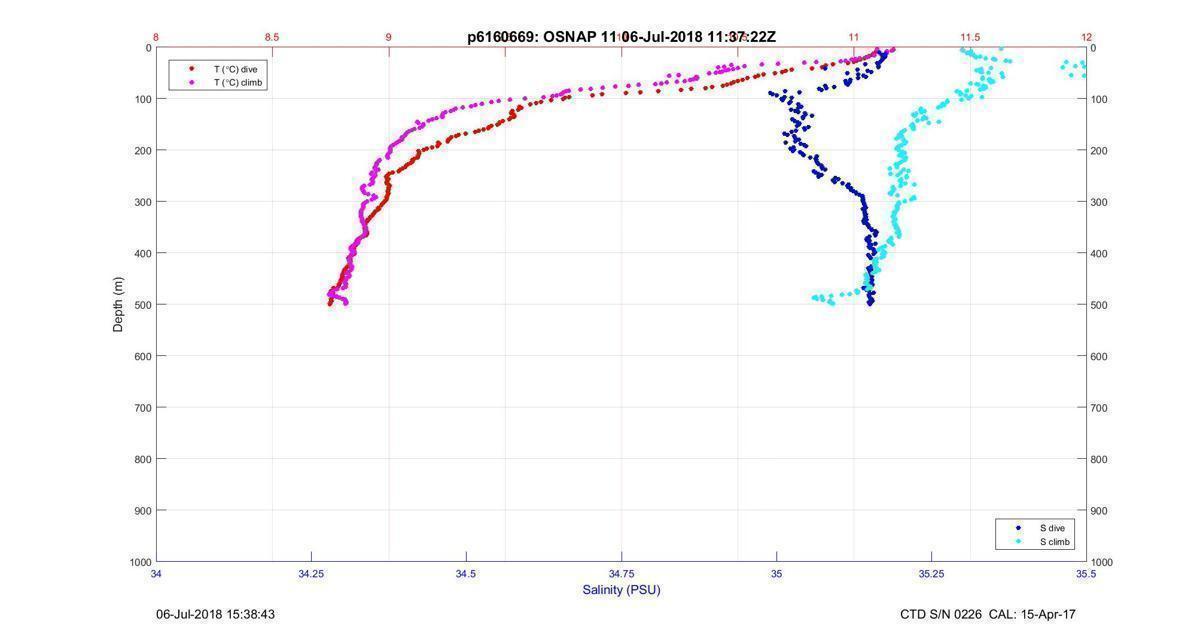Click the 34.75 salinity tick label
This screenshot has width=1200, height=632.
point(621,574)
